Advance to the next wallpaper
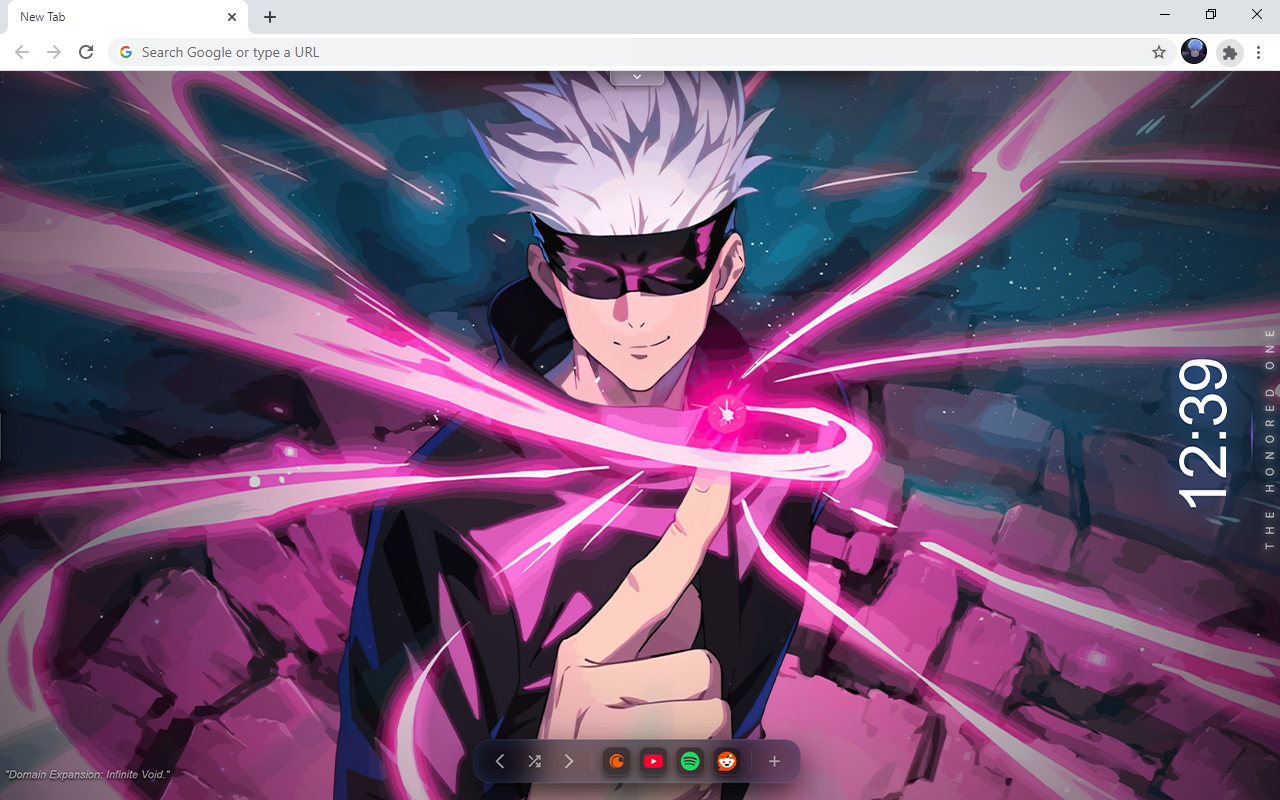This screenshot has height=800, width=1280. coord(569,762)
